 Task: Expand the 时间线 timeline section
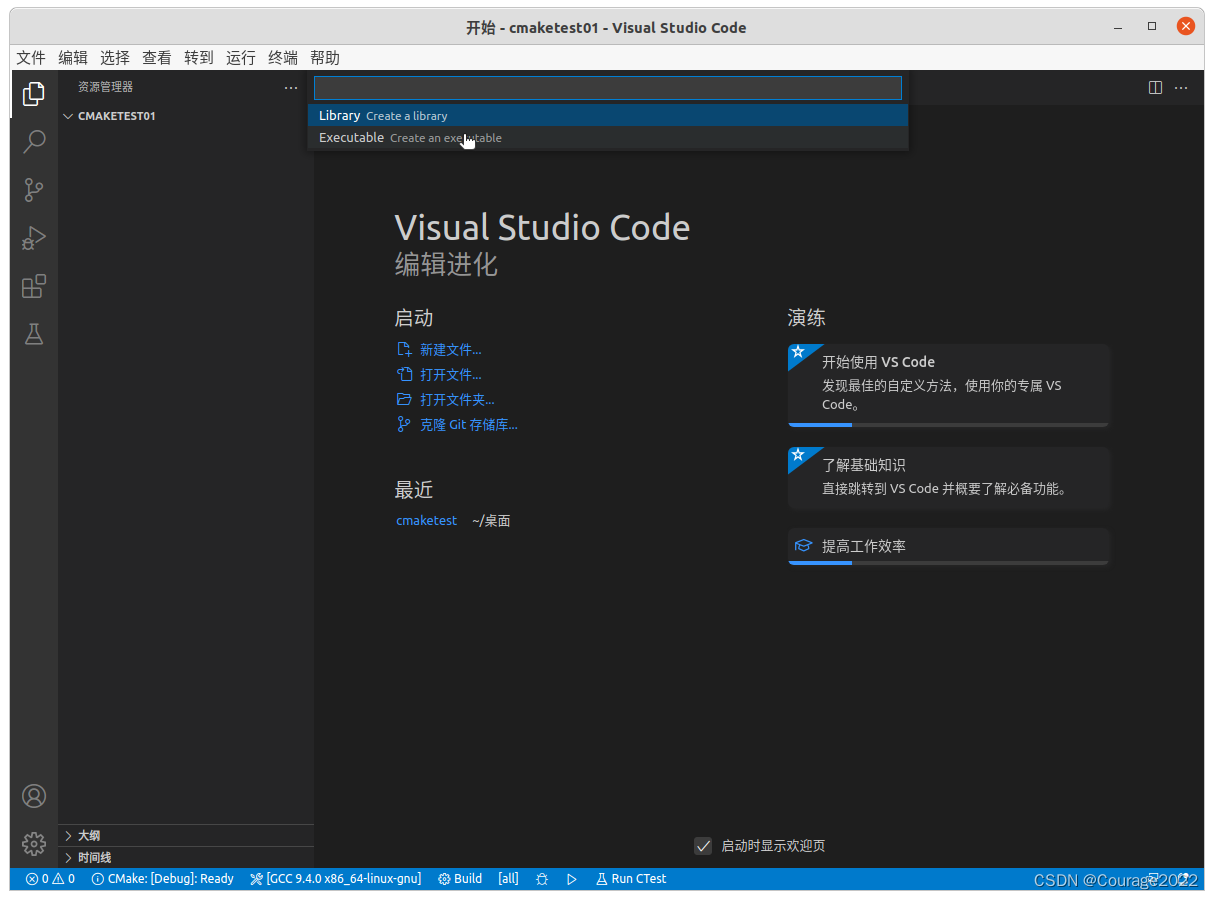coord(185,857)
